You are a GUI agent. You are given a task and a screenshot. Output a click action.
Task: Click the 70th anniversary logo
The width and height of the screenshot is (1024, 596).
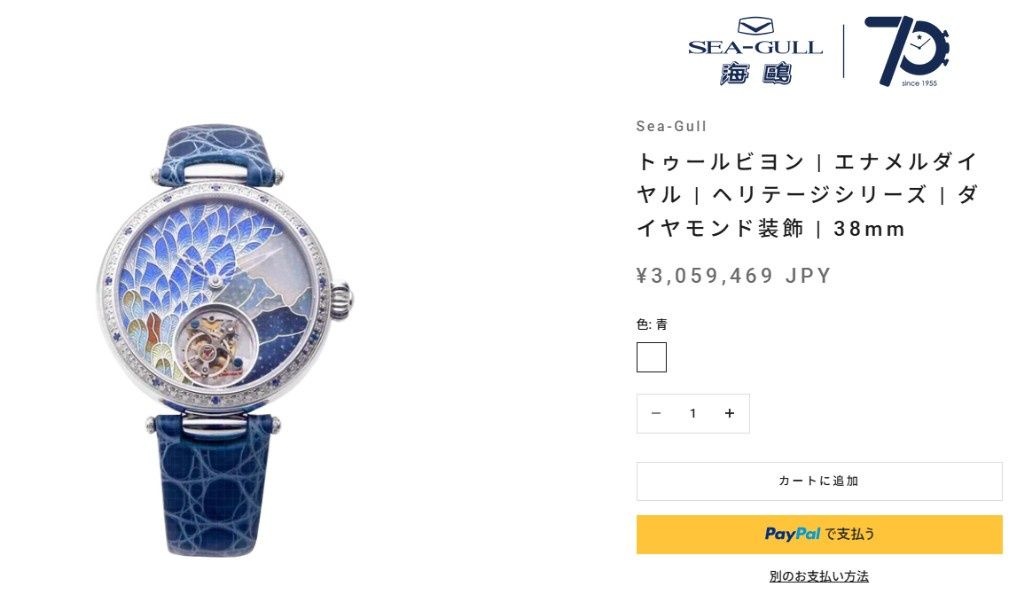pyautogui.click(x=907, y=51)
